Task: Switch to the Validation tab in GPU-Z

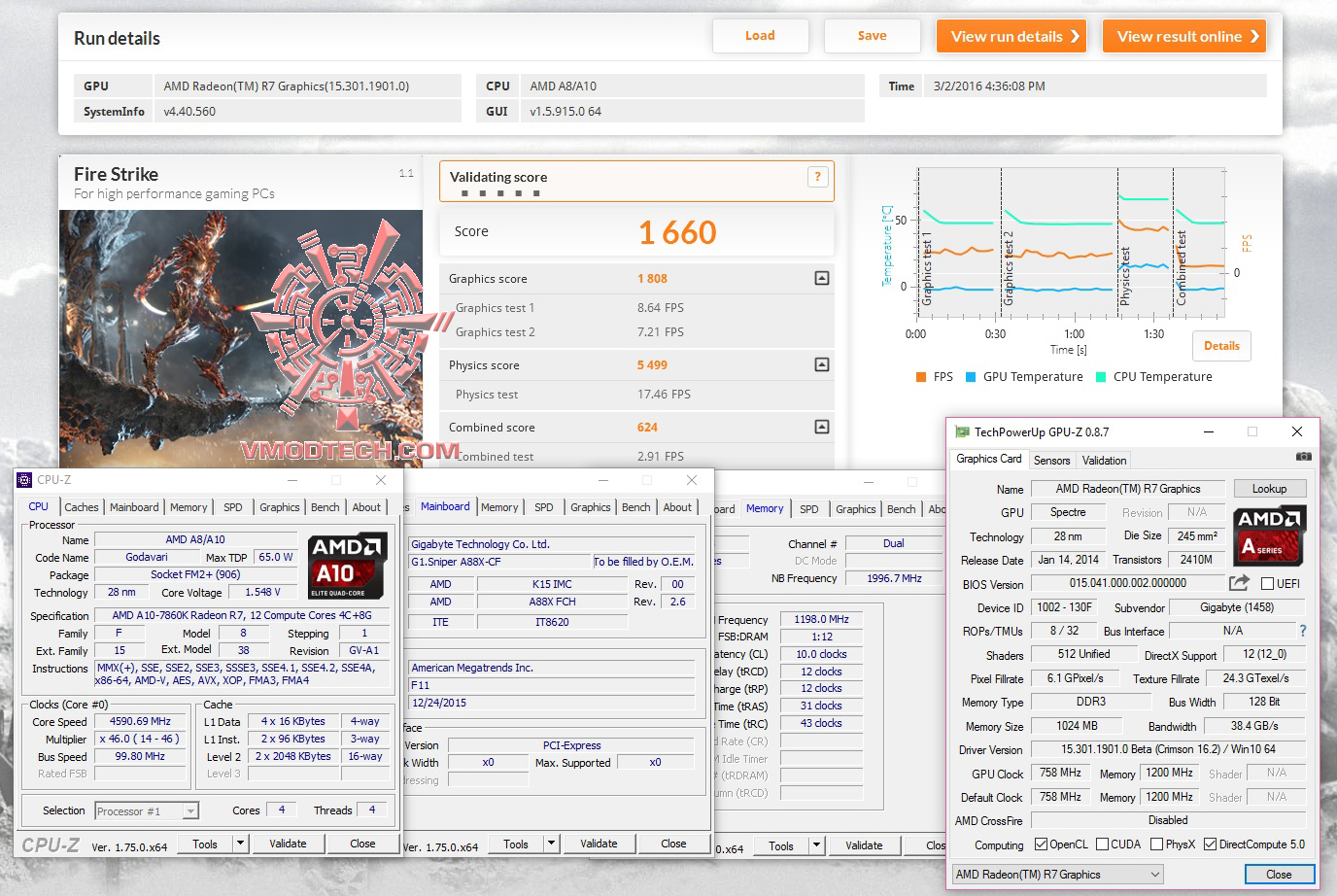Action: pyautogui.click(x=1104, y=460)
